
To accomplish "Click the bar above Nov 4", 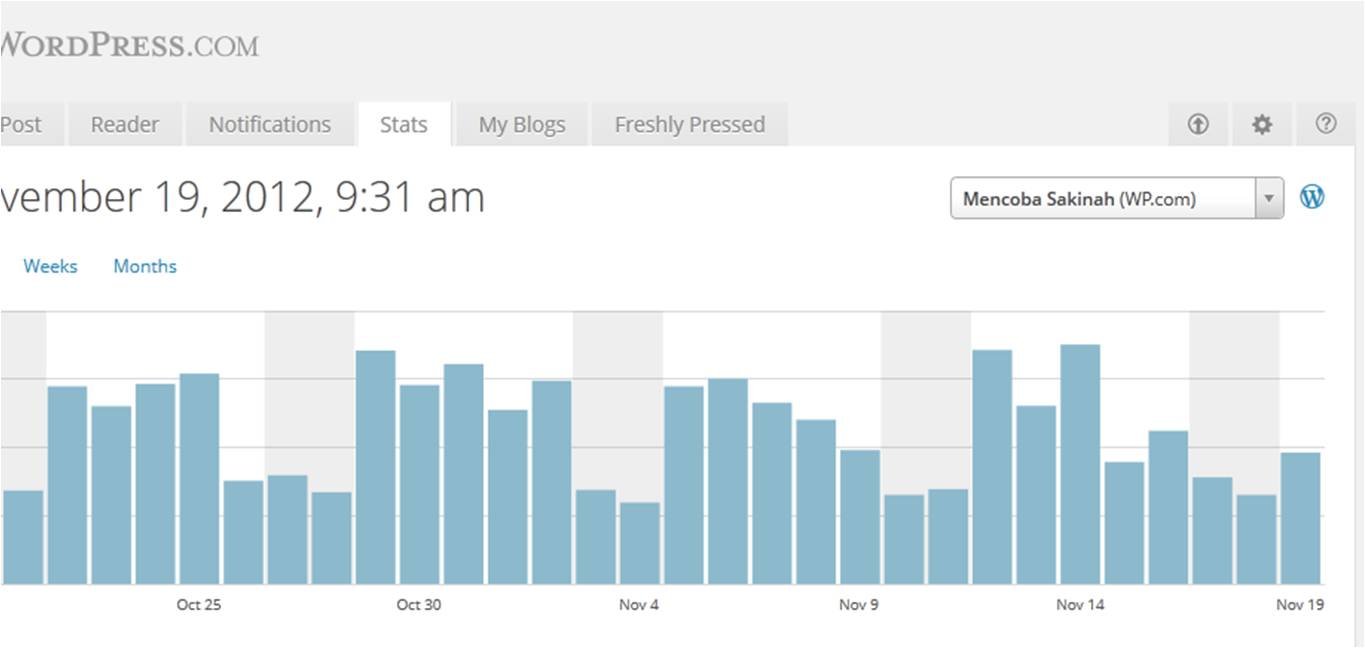I will 639,543.
